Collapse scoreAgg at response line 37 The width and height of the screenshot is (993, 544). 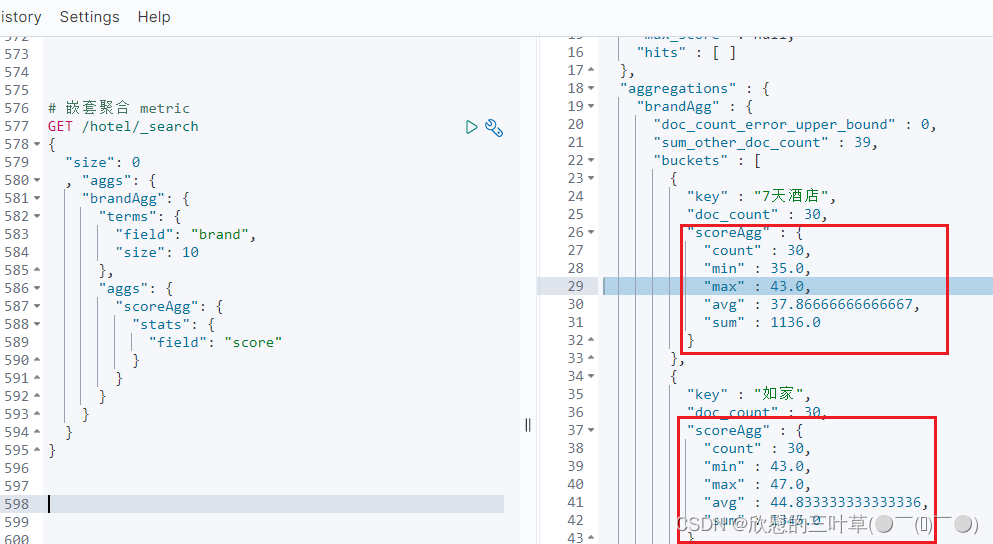[x=591, y=430]
